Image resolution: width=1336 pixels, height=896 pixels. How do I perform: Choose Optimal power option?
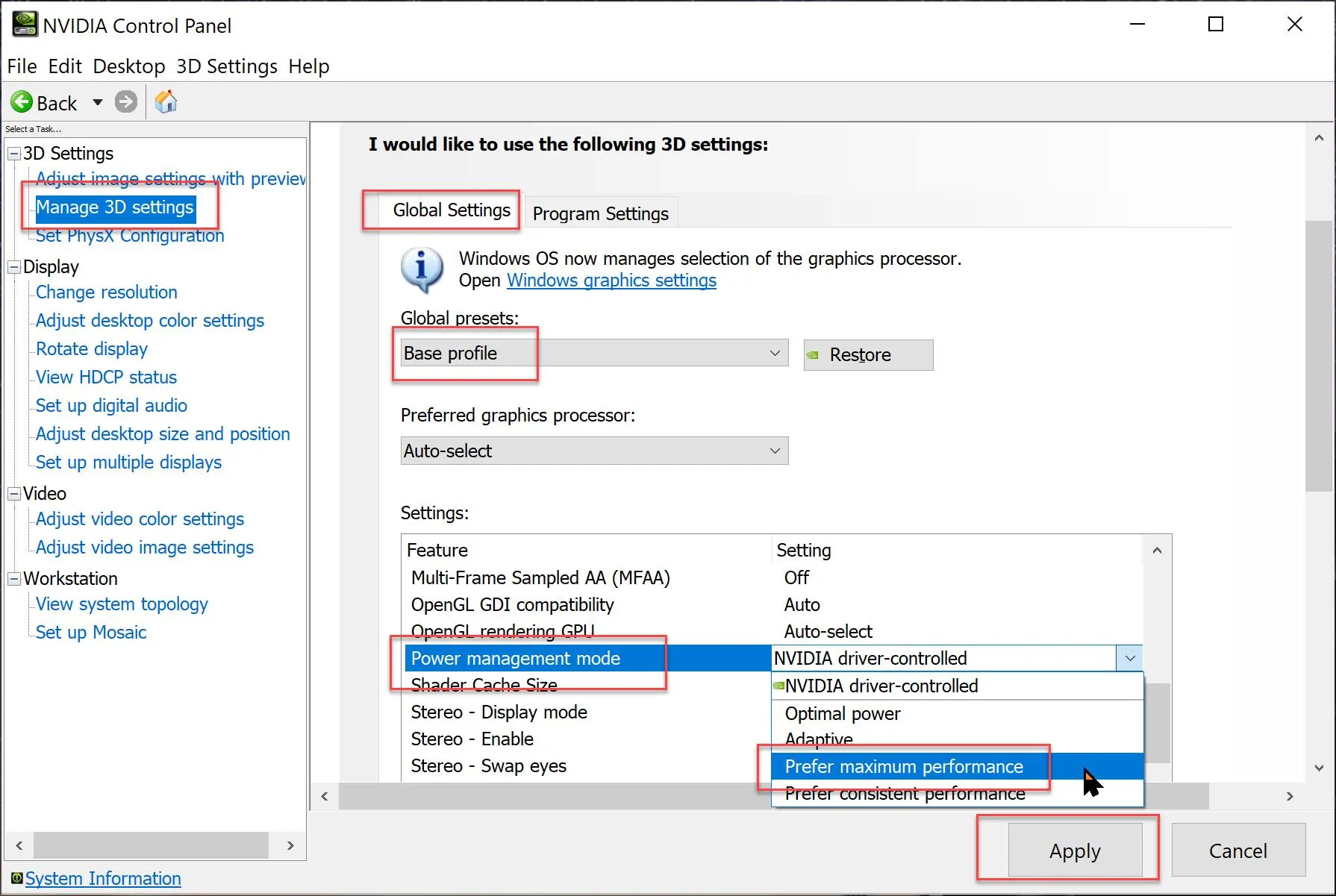958,714
